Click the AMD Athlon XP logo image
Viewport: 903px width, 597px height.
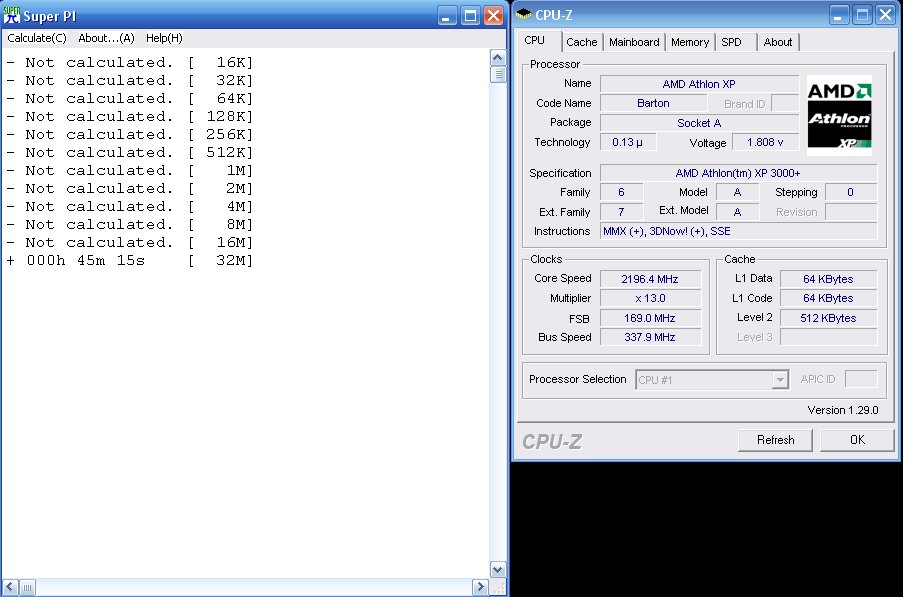point(839,115)
